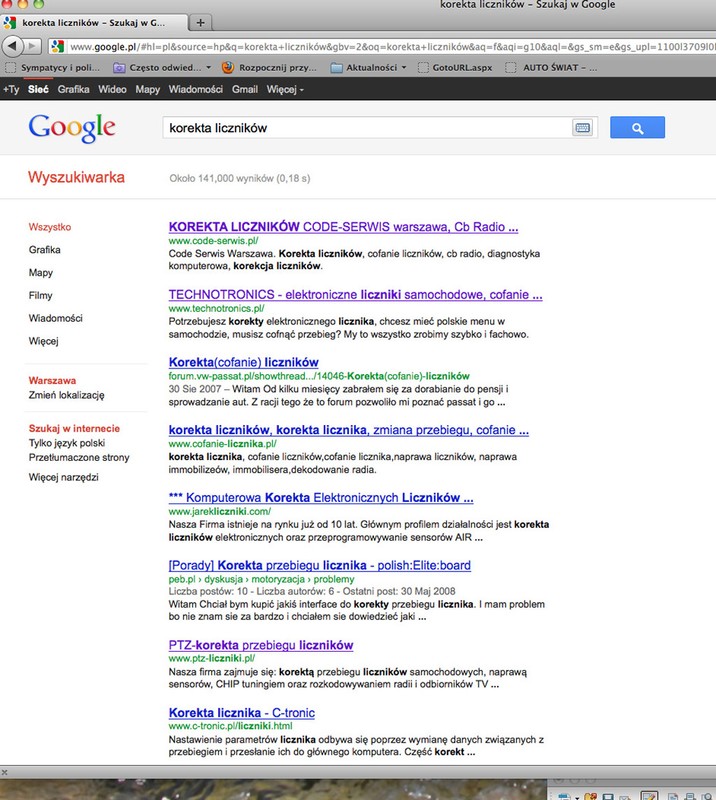The height and width of the screenshot is (800, 716).
Task: Open Korekta licznika - C-tronic result
Action: point(242,713)
